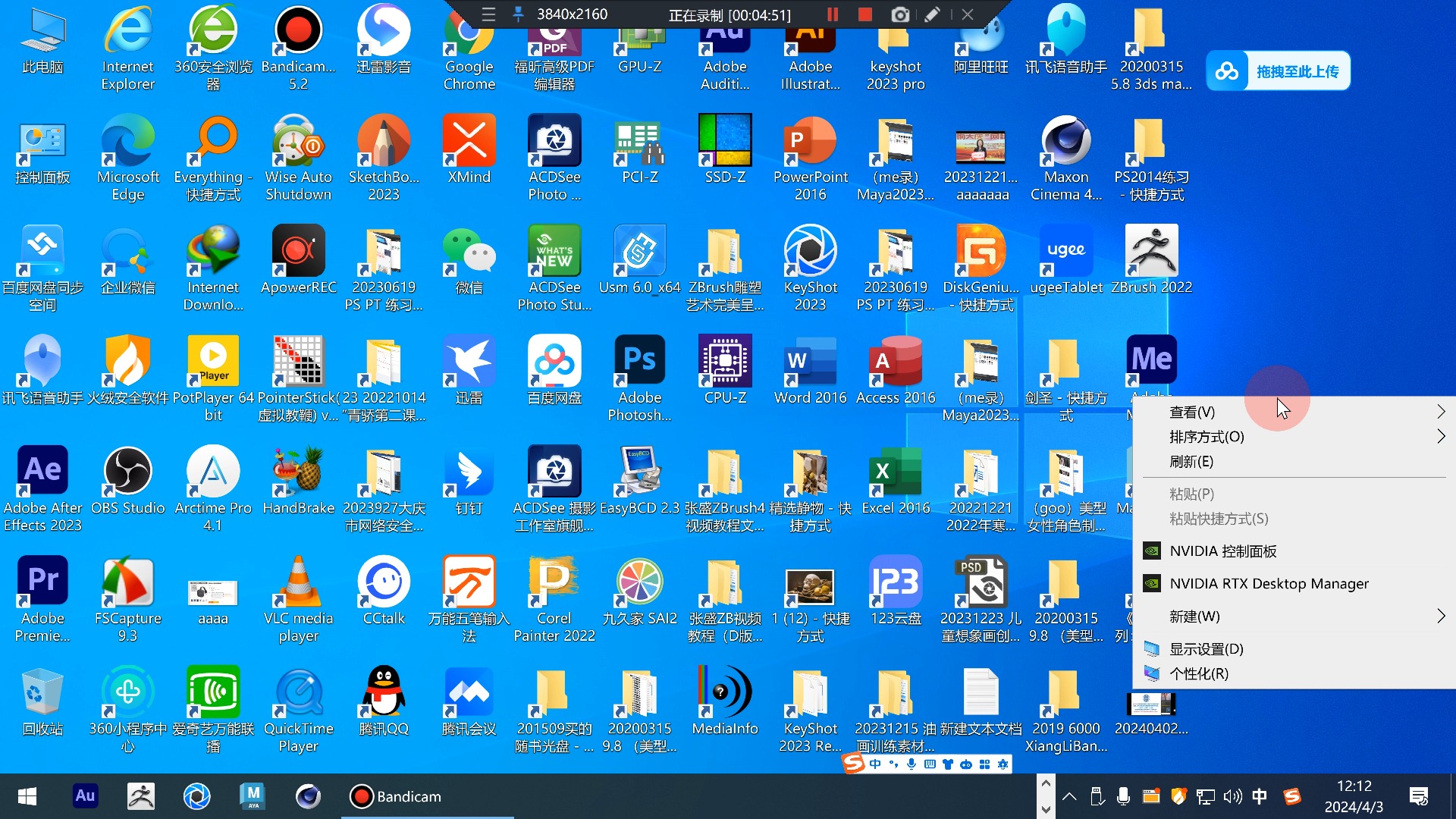Open the XMind desktop shortcut
This screenshot has height=819, width=1456.
click(x=469, y=142)
